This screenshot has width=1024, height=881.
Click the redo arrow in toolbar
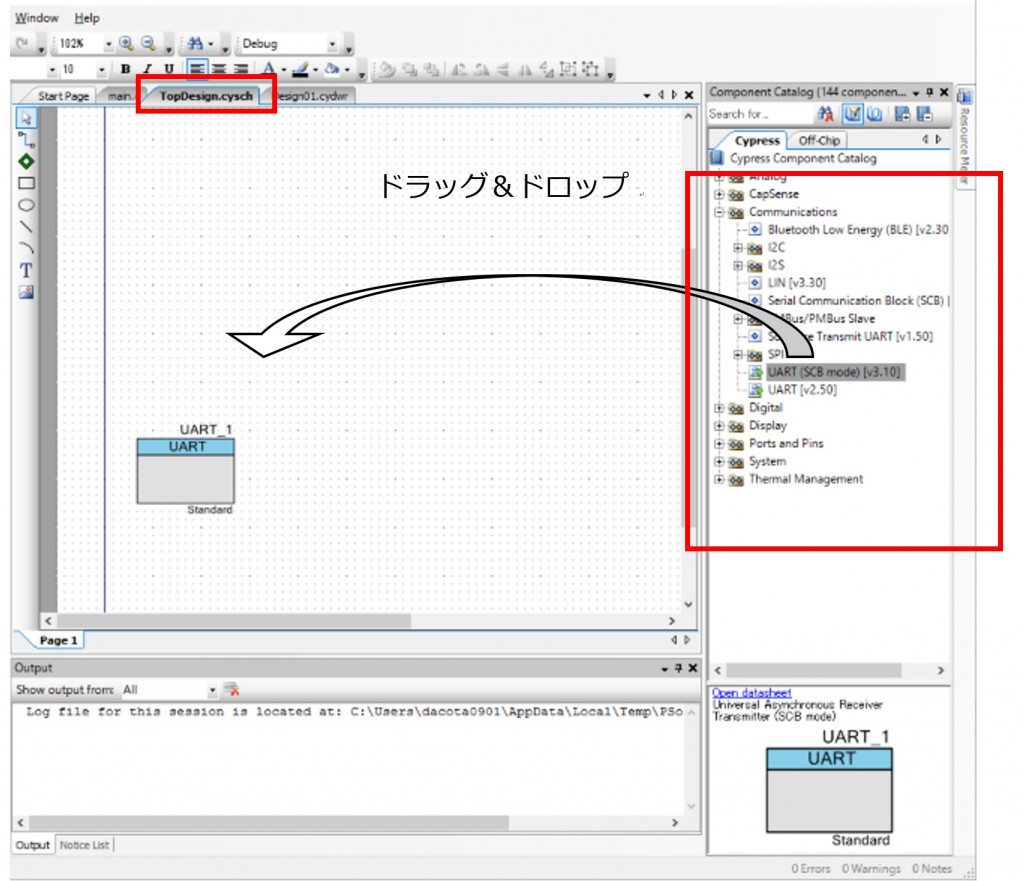click(22, 43)
